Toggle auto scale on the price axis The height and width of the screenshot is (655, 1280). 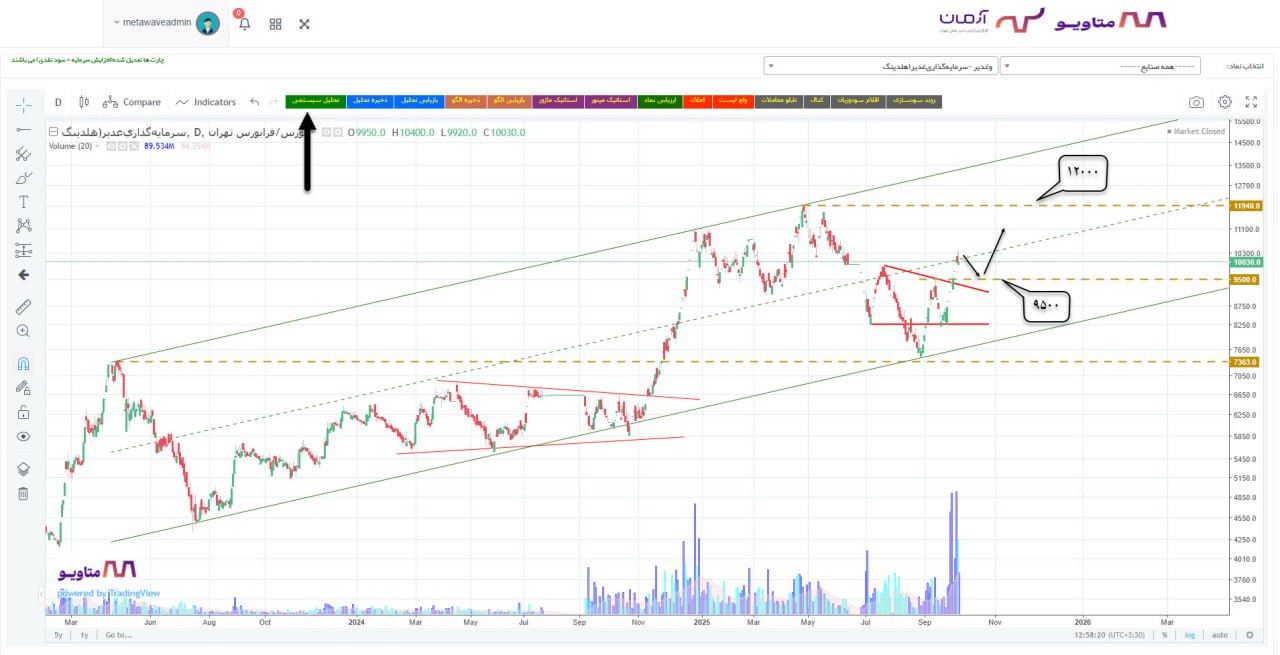(1220, 635)
